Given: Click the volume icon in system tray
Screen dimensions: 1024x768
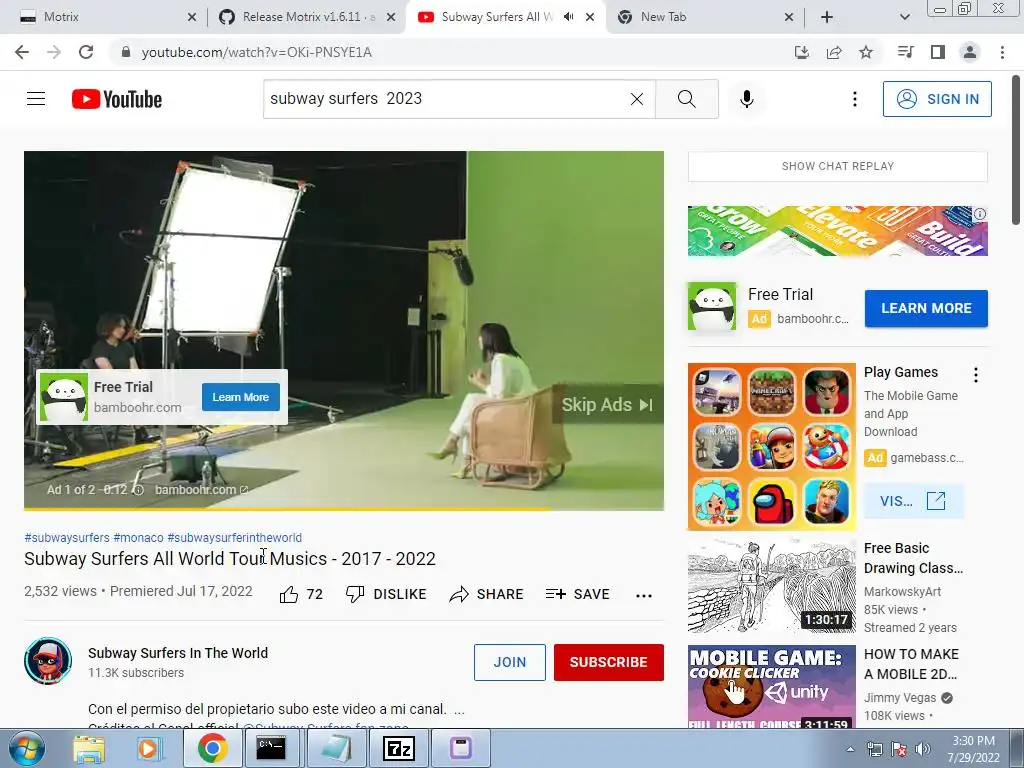Looking at the screenshot, I should click(x=923, y=749).
